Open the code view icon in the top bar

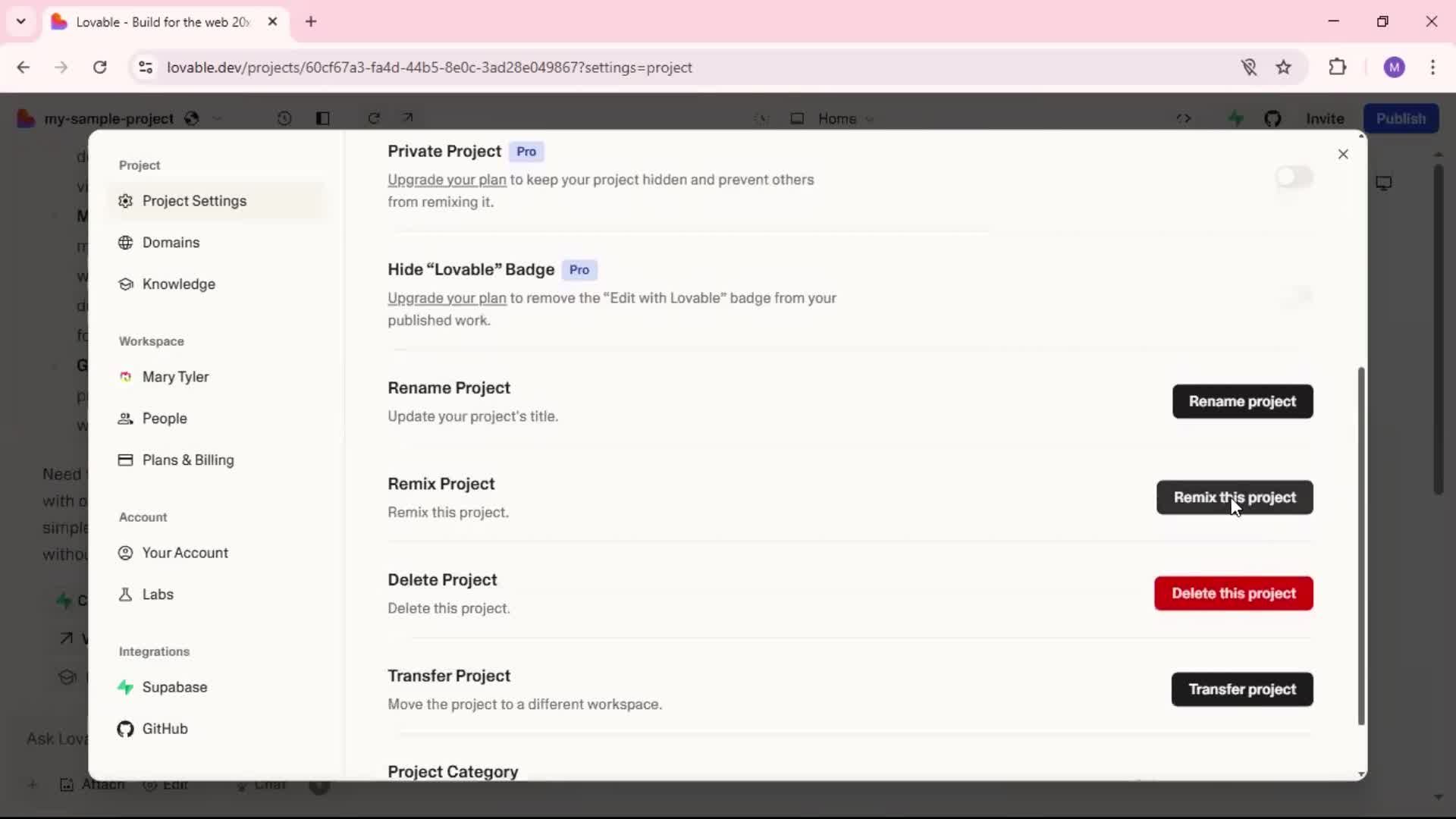pyautogui.click(x=1184, y=118)
